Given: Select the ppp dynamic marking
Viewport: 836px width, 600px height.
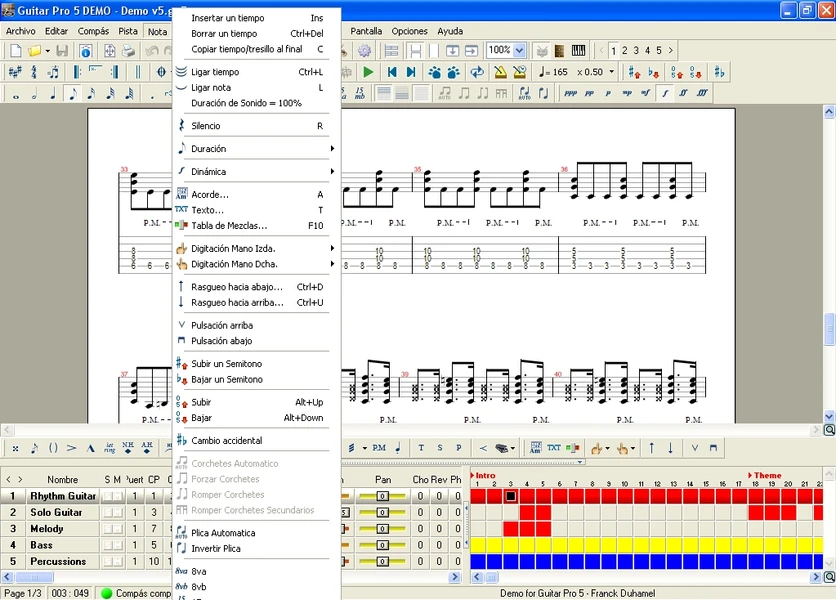Looking at the screenshot, I should pyautogui.click(x=570, y=93).
